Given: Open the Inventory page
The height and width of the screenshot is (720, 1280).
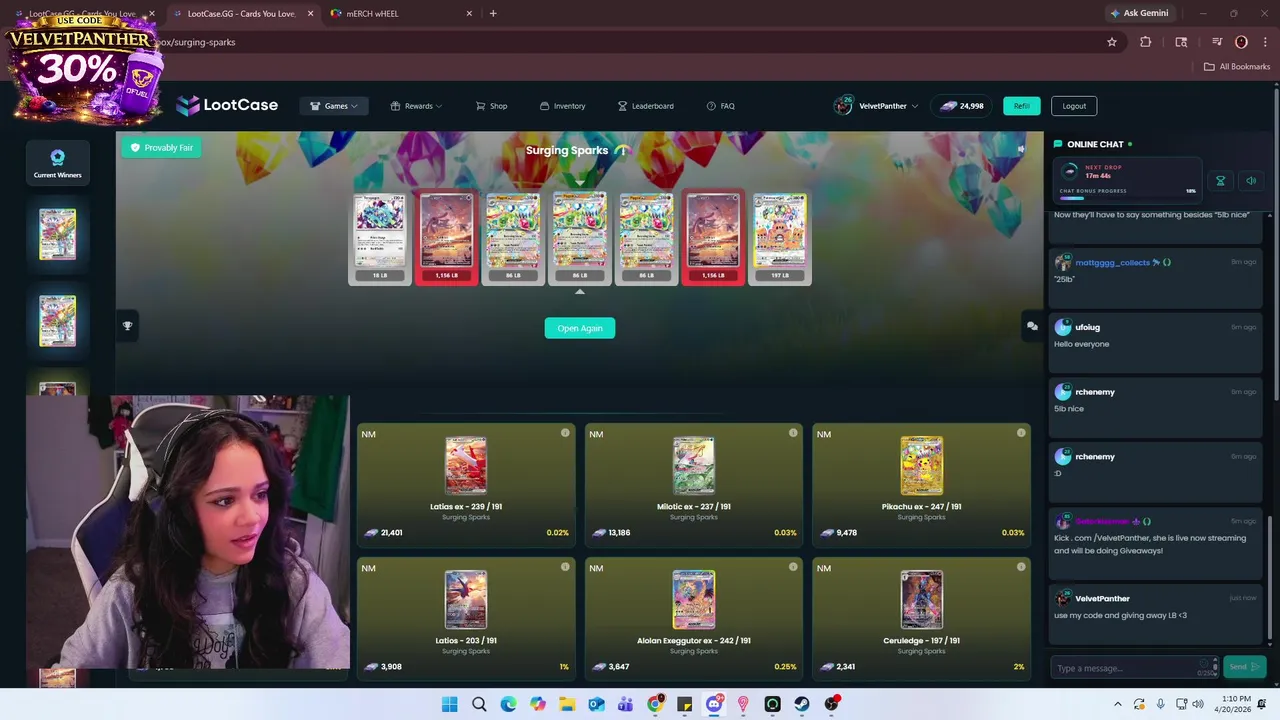Looking at the screenshot, I should (562, 106).
